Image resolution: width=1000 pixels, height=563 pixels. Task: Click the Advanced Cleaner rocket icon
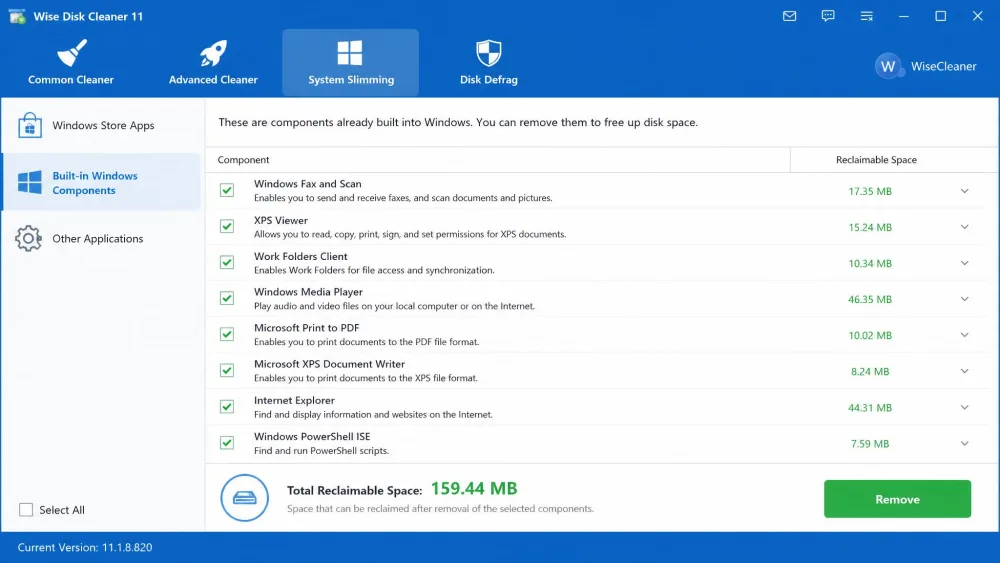[213, 53]
